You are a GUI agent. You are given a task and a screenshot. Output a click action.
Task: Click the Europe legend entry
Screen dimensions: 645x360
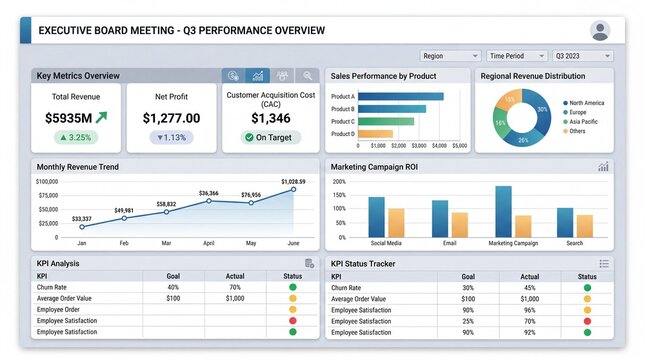point(575,112)
